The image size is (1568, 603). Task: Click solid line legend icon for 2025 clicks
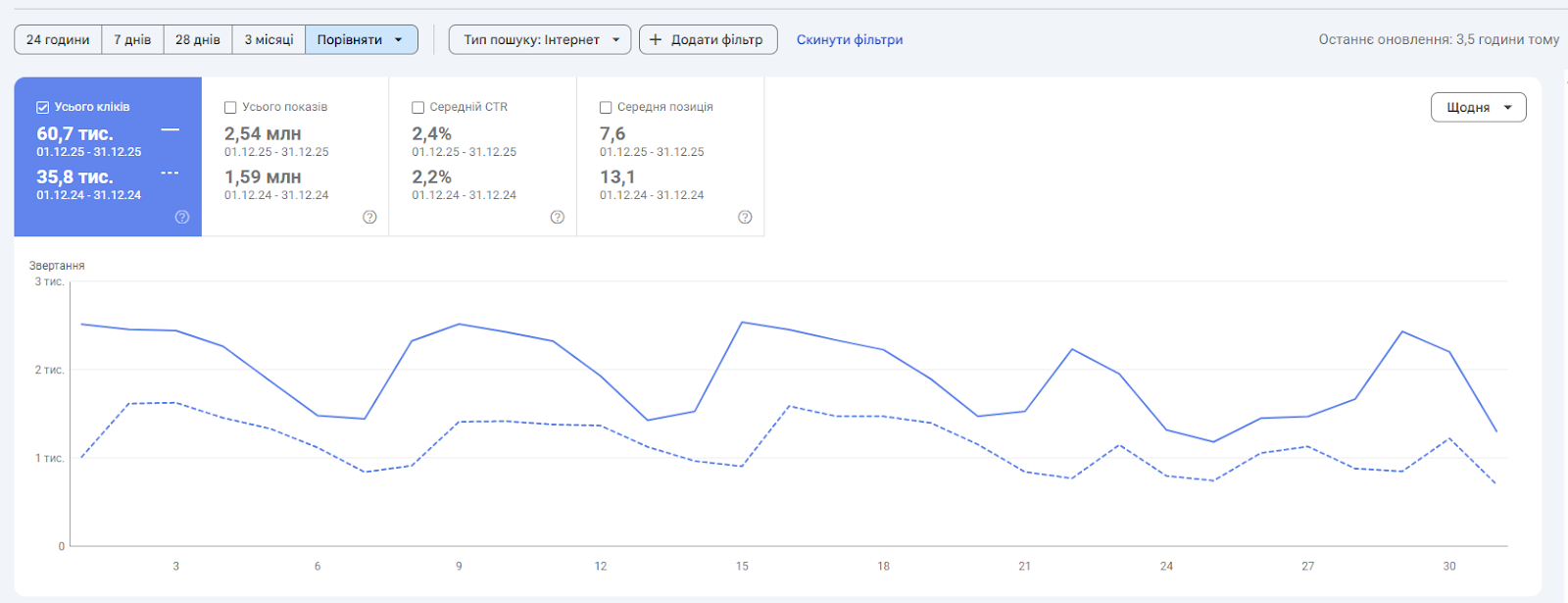pyautogui.click(x=171, y=129)
